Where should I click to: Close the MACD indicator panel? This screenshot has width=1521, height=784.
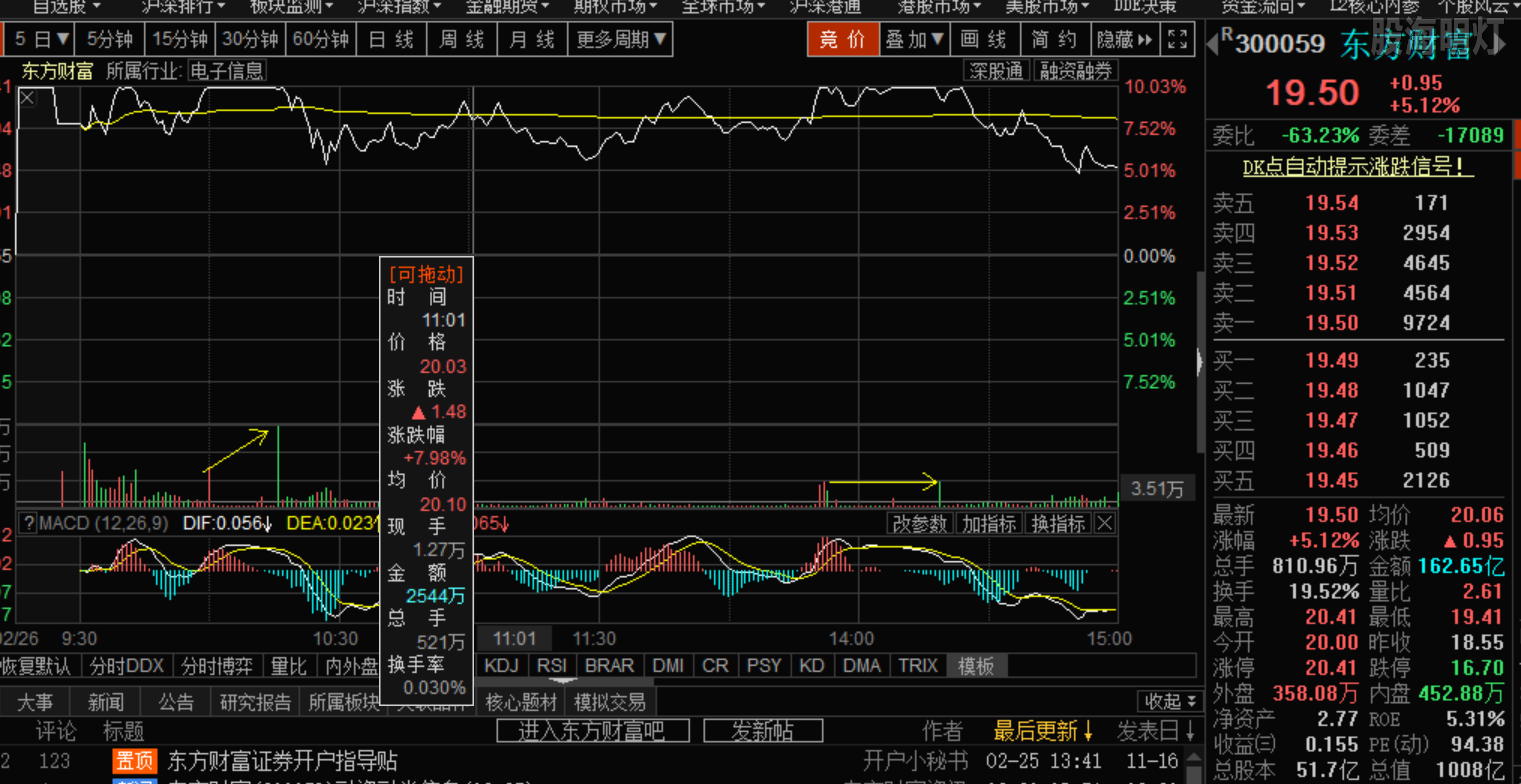(1104, 523)
